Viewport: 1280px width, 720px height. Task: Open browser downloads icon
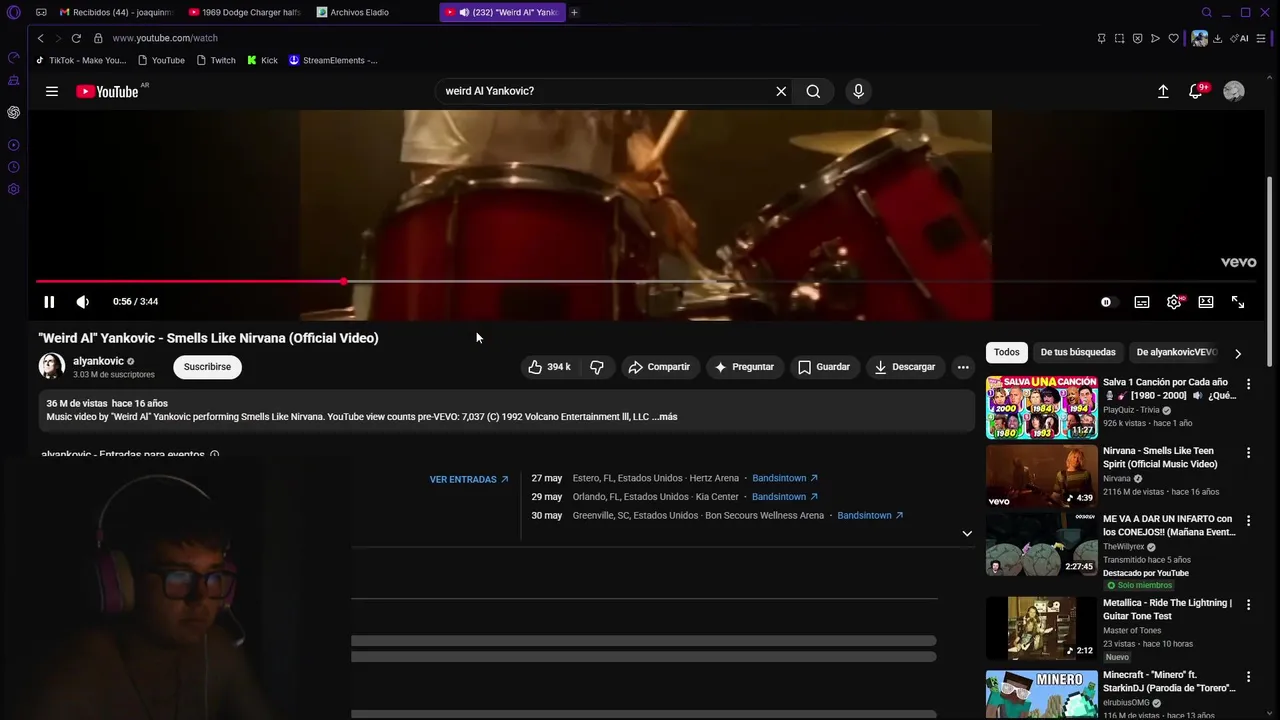coord(1217,38)
